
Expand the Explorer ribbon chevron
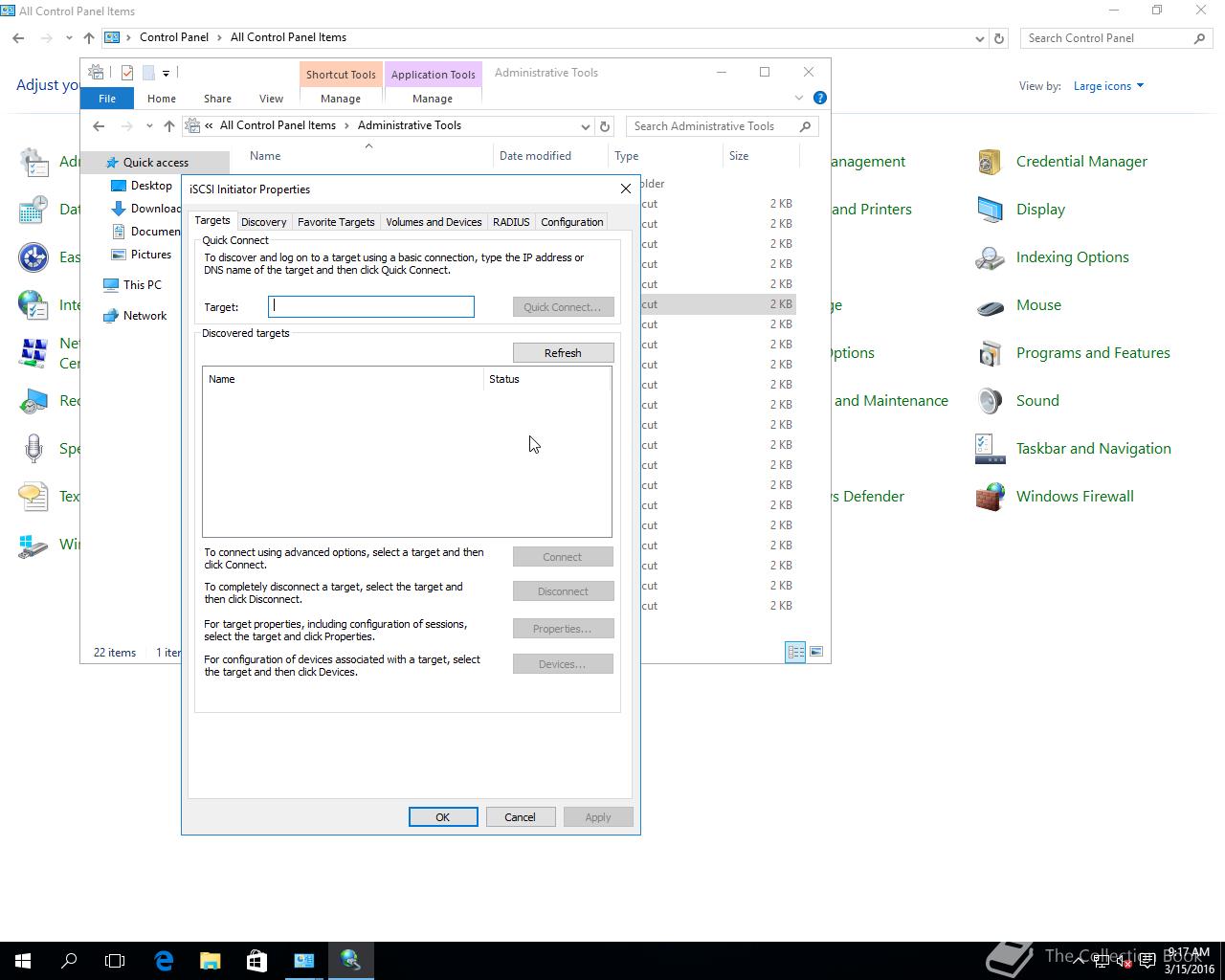pyautogui.click(x=799, y=98)
